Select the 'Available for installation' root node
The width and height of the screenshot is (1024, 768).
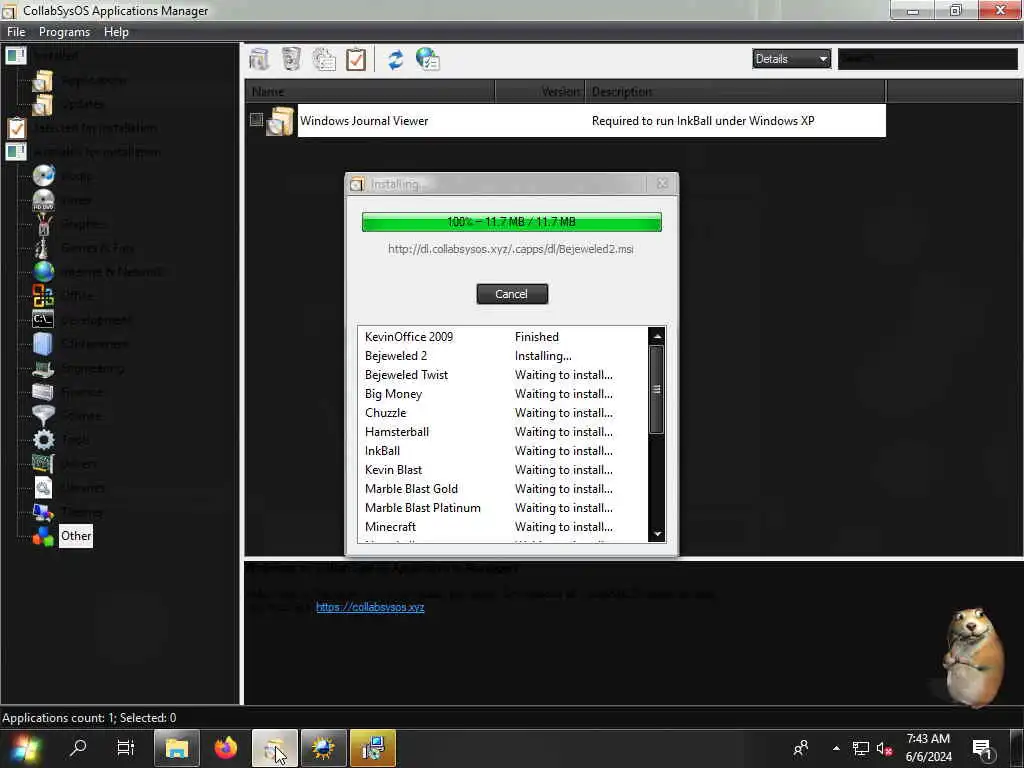tap(84, 152)
